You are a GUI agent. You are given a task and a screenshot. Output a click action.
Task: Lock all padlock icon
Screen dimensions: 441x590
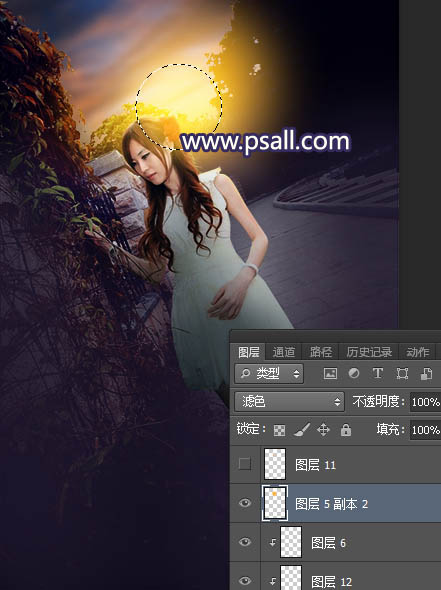[x=346, y=429]
